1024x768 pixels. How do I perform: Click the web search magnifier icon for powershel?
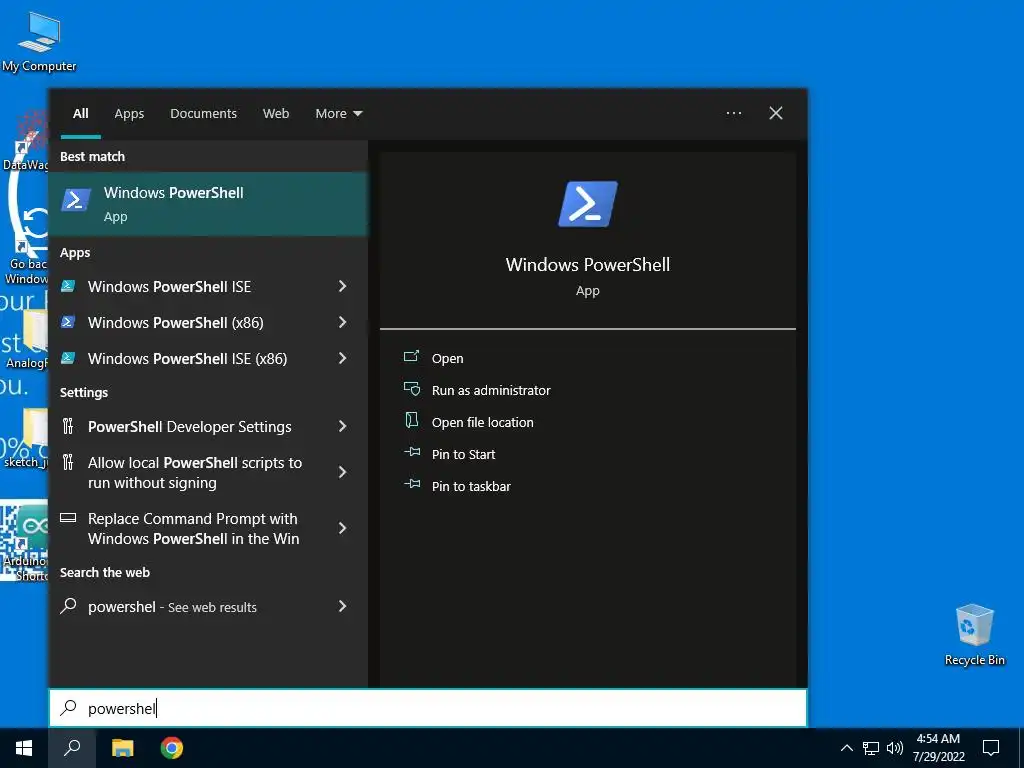point(68,606)
